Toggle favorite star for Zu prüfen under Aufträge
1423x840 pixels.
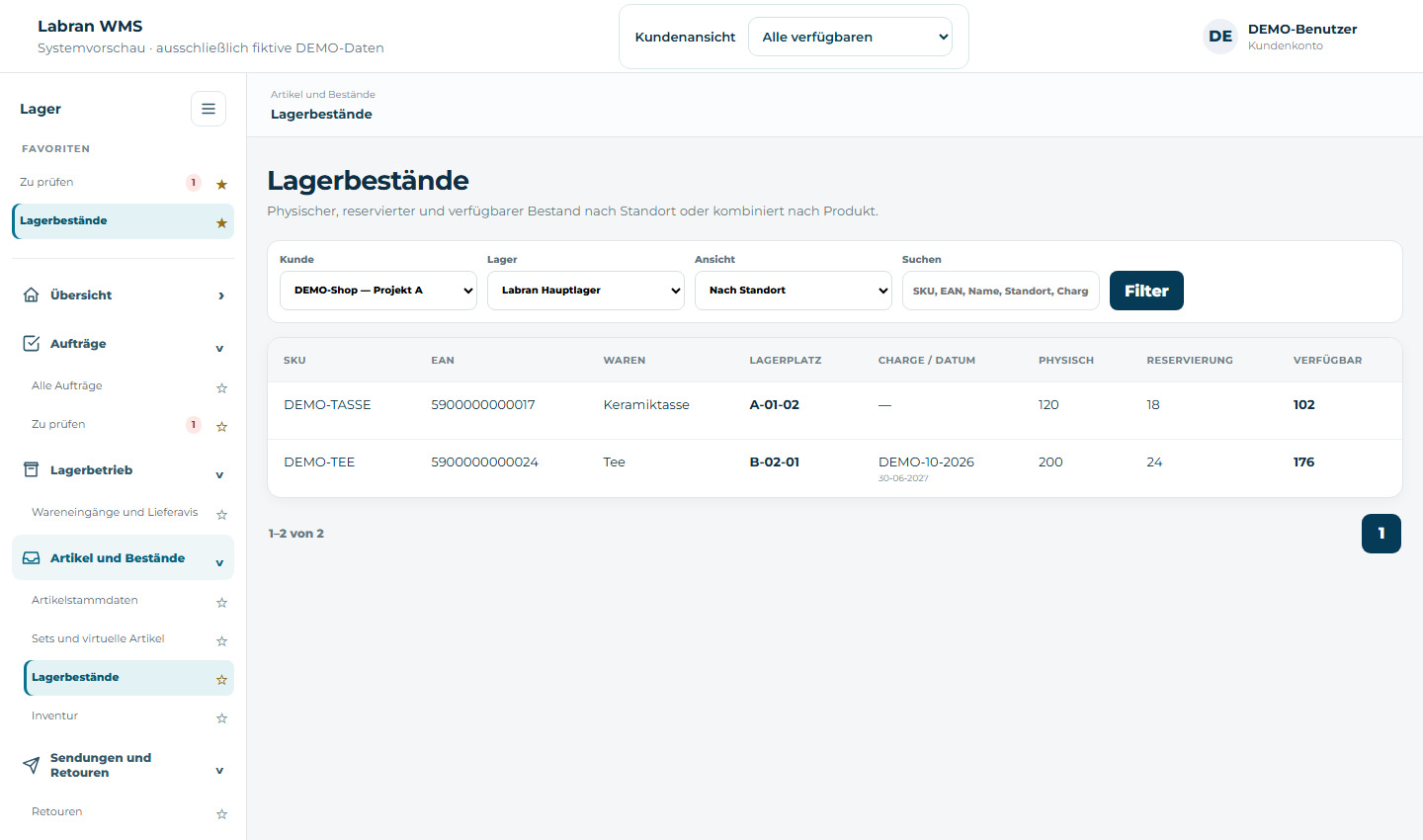point(221,426)
